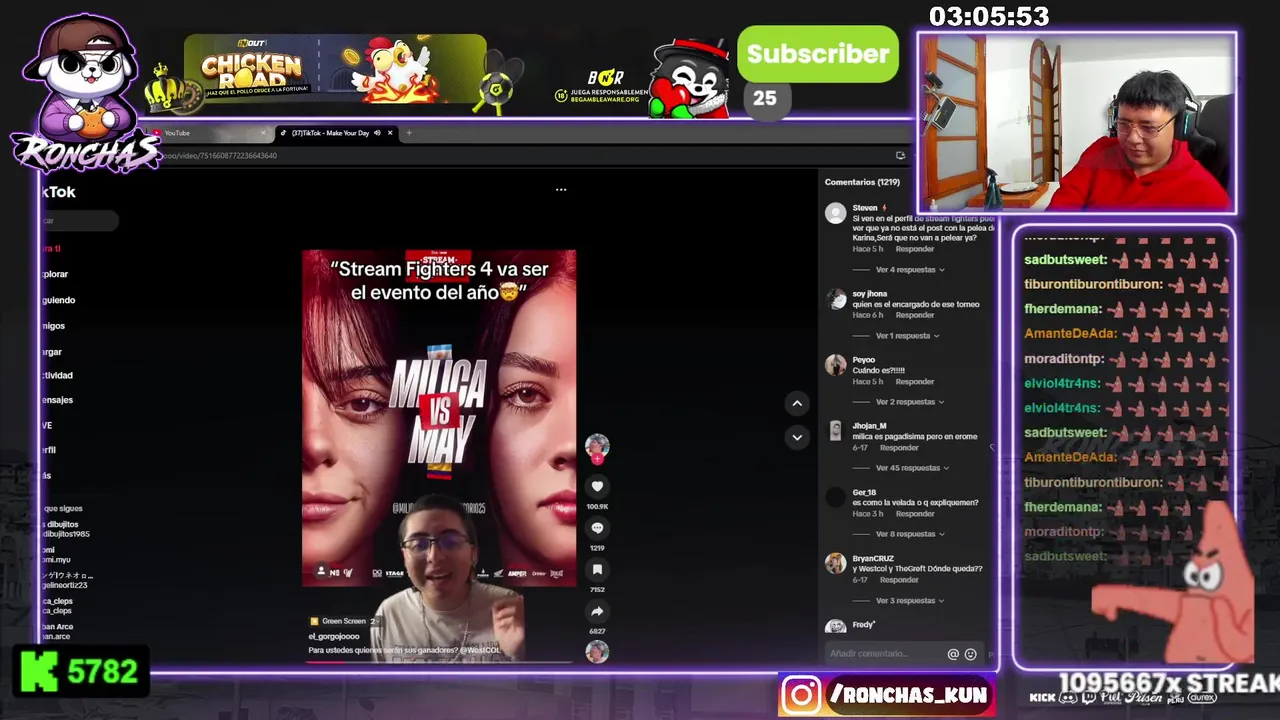Open the Green Screen effect label
Viewport: 1280px width, 720px height.
click(x=344, y=621)
